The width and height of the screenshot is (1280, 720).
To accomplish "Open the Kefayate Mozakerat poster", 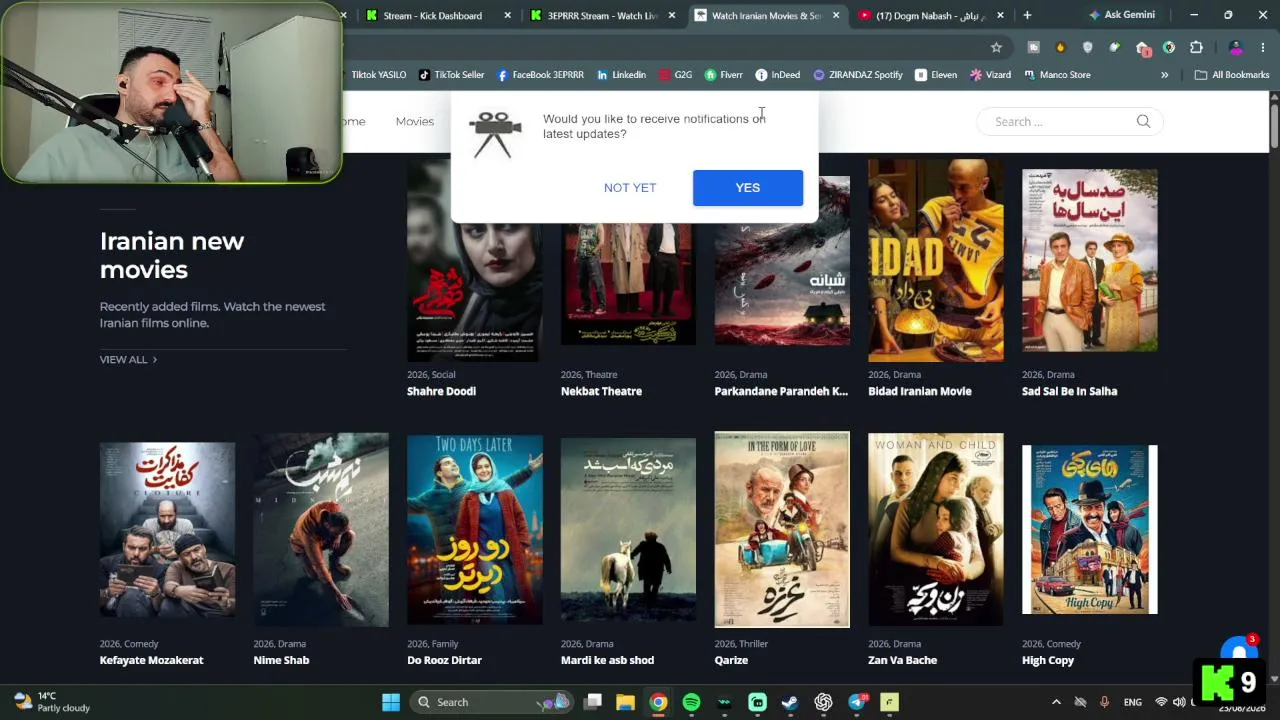I will (x=168, y=530).
